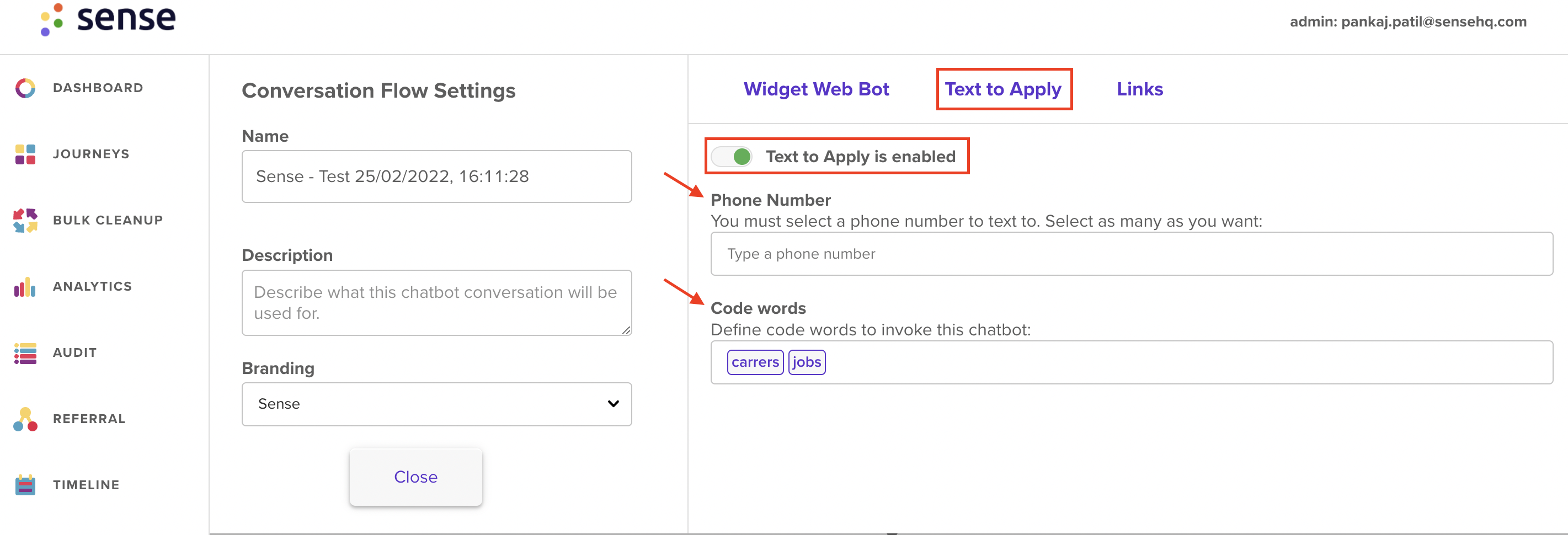Open the Links tab
The width and height of the screenshot is (1568, 535).
point(1139,89)
